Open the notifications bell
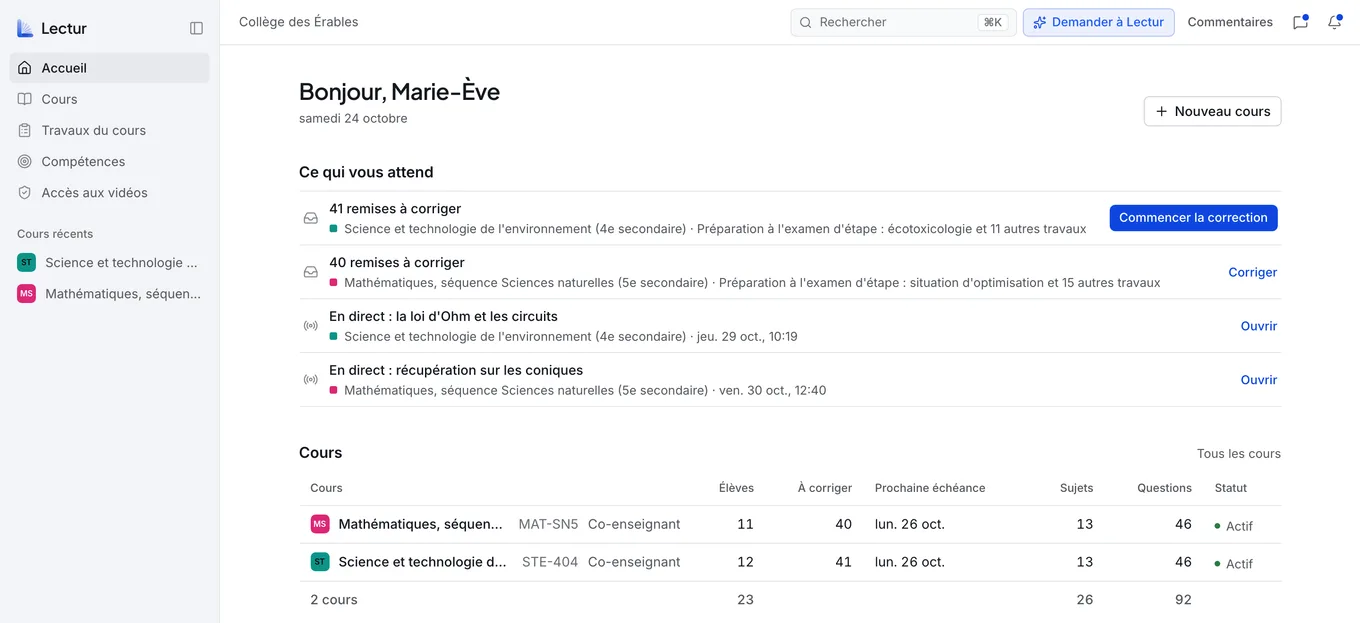 pos(1334,22)
